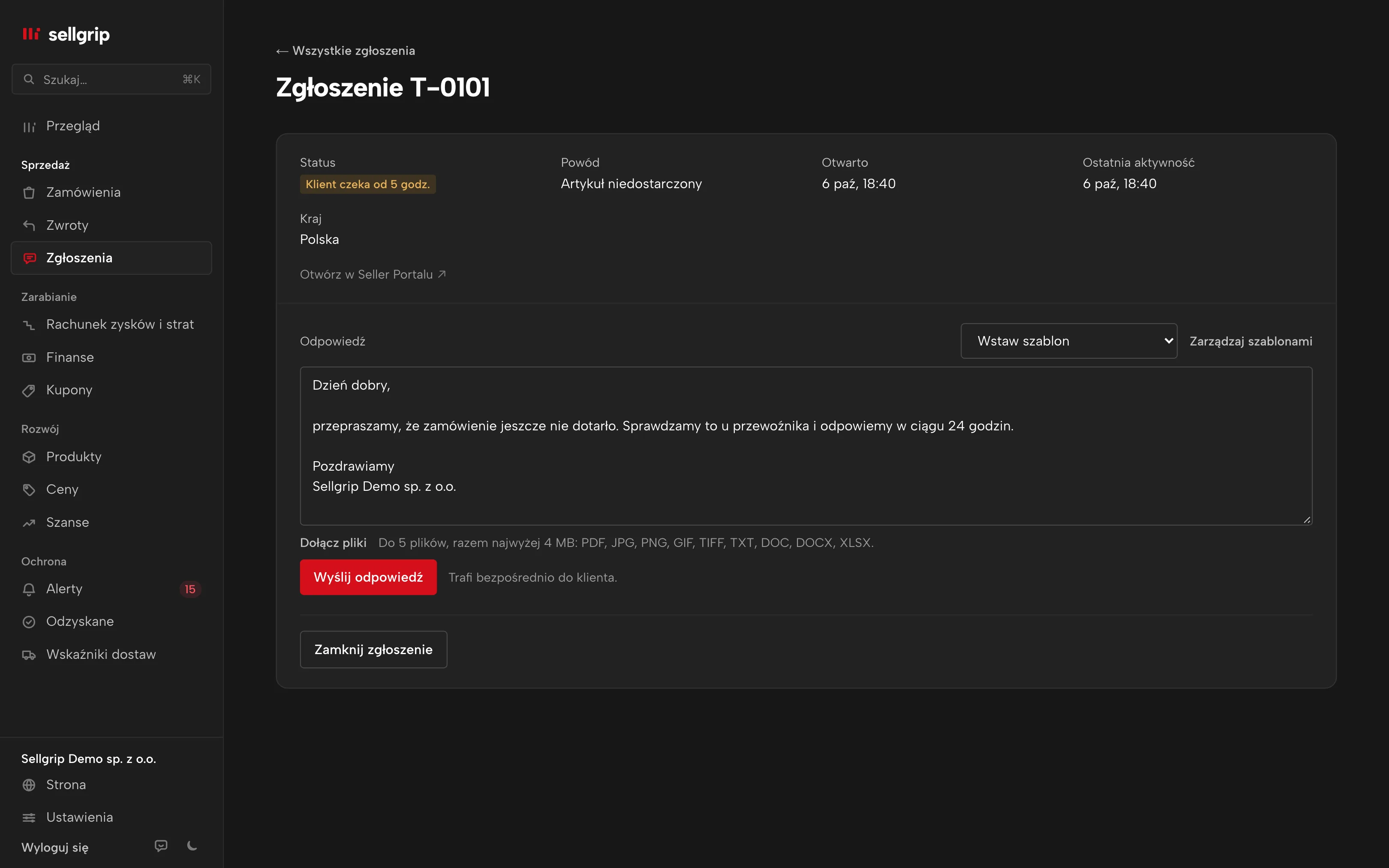The width and height of the screenshot is (1389, 868).
Task: Click Otwórz w Seller Portalu link
Action: tap(373, 274)
